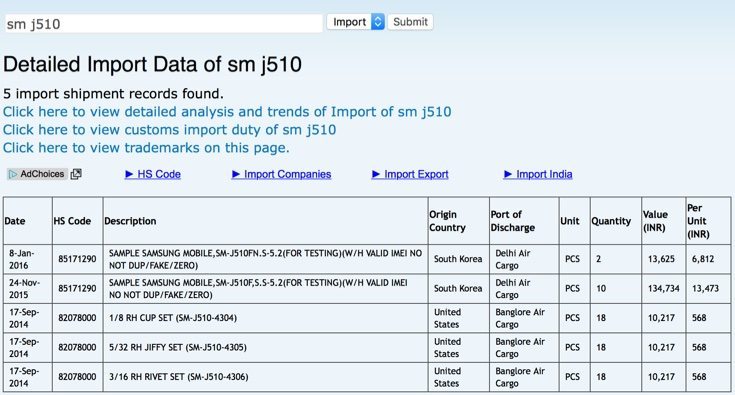Open detailed analysis and trends link
The height and width of the screenshot is (395, 735).
[227, 112]
